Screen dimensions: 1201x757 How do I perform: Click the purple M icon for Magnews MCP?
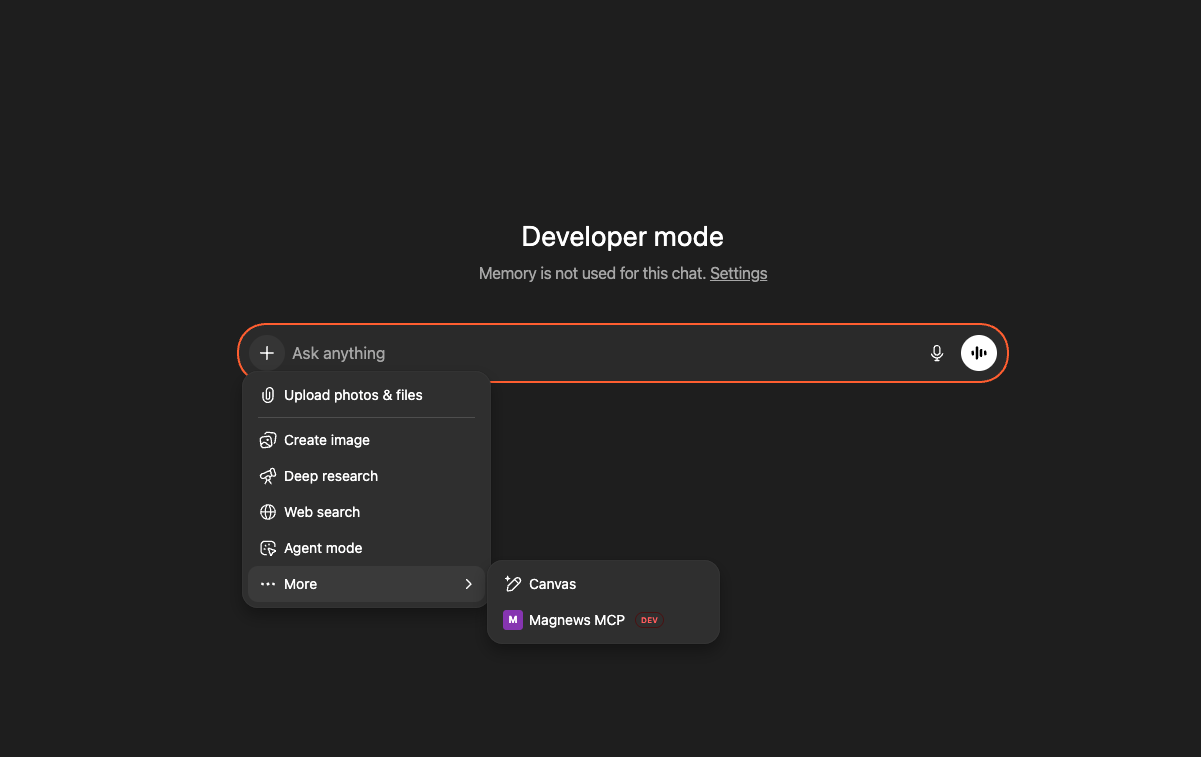tap(513, 620)
